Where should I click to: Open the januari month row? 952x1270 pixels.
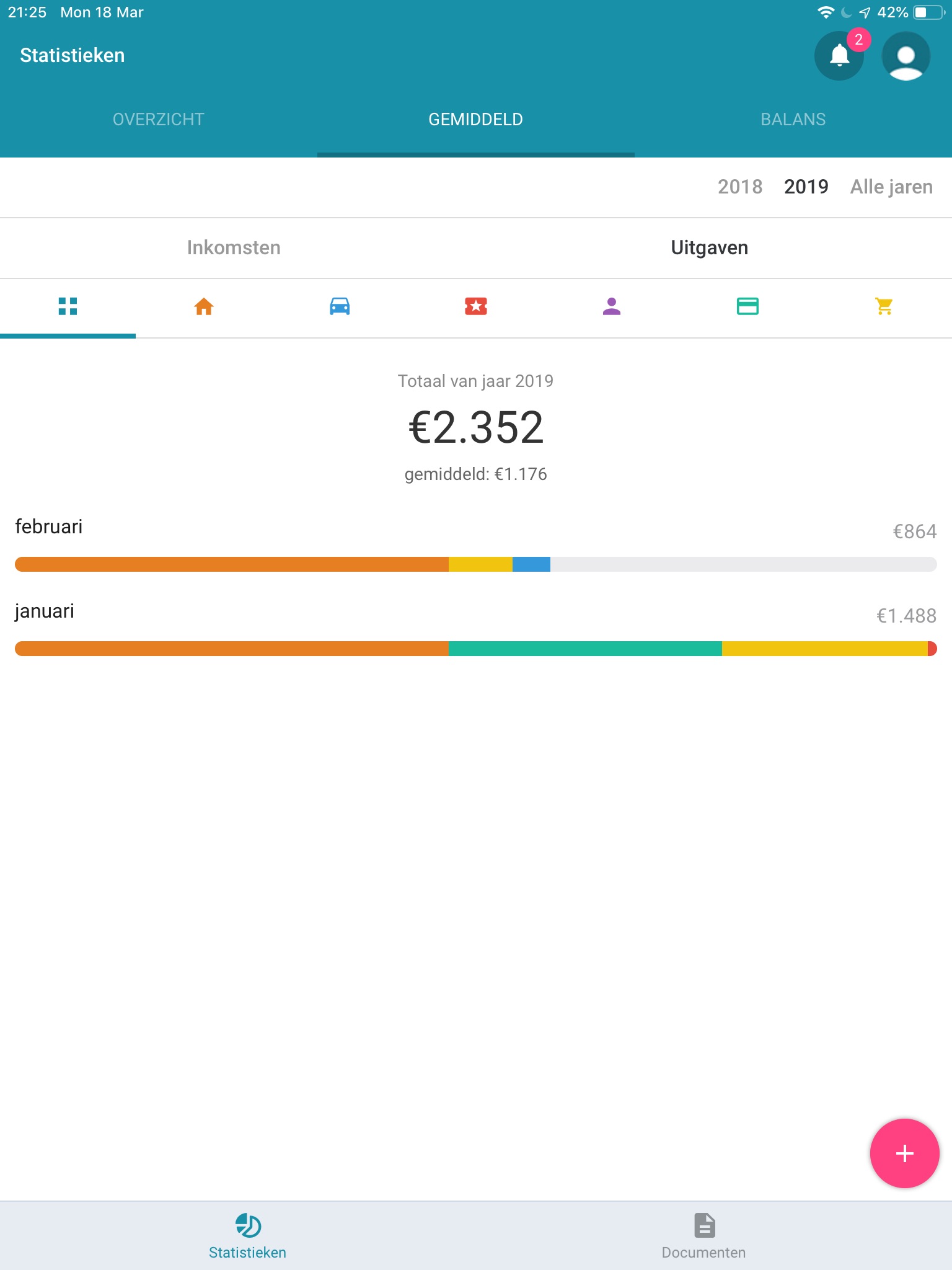pyautogui.click(x=476, y=629)
